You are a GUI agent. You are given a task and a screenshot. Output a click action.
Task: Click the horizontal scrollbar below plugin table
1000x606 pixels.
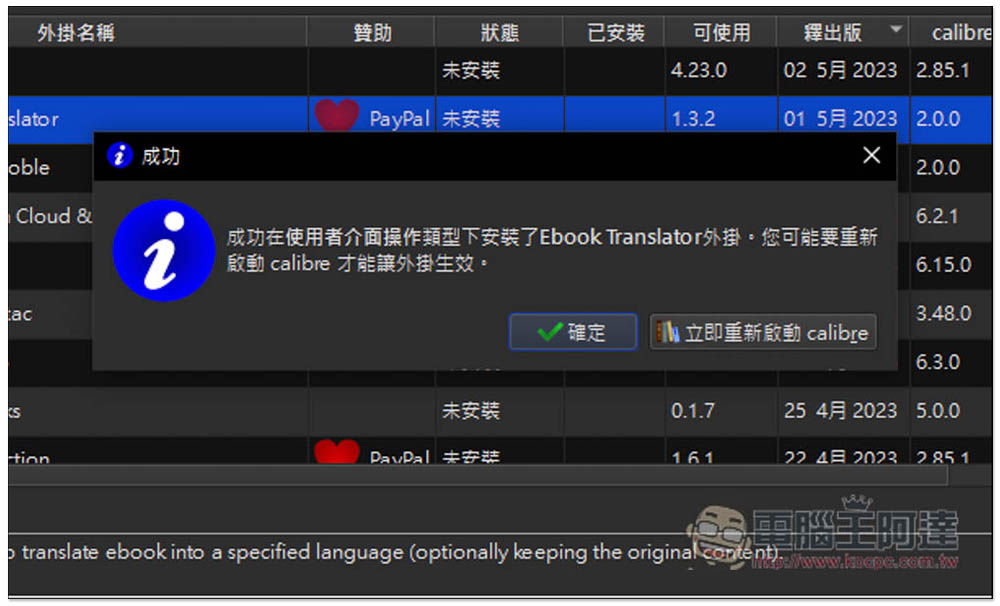pyautogui.click(x=478, y=475)
